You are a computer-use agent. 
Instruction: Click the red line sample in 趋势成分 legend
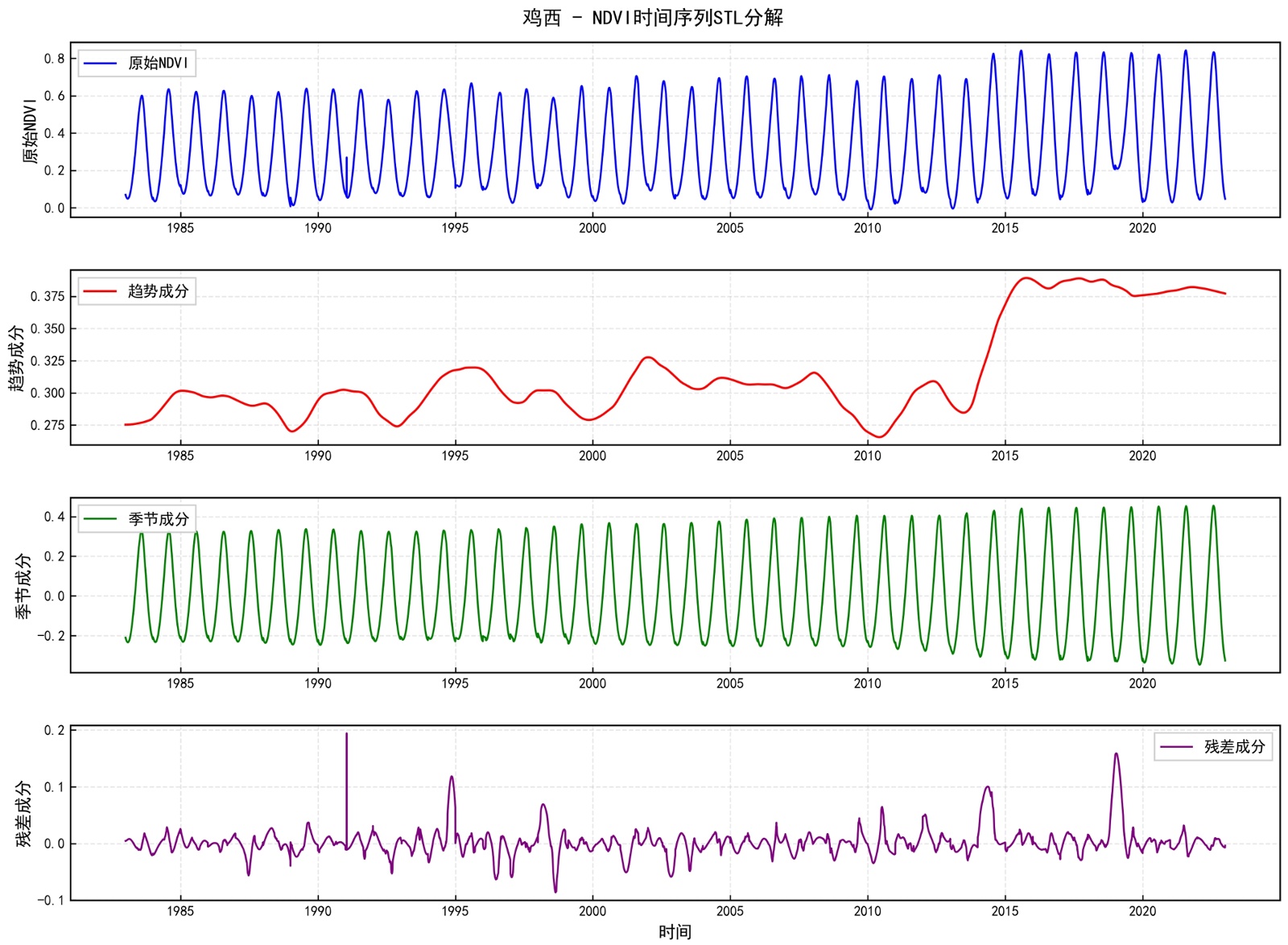[101, 291]
